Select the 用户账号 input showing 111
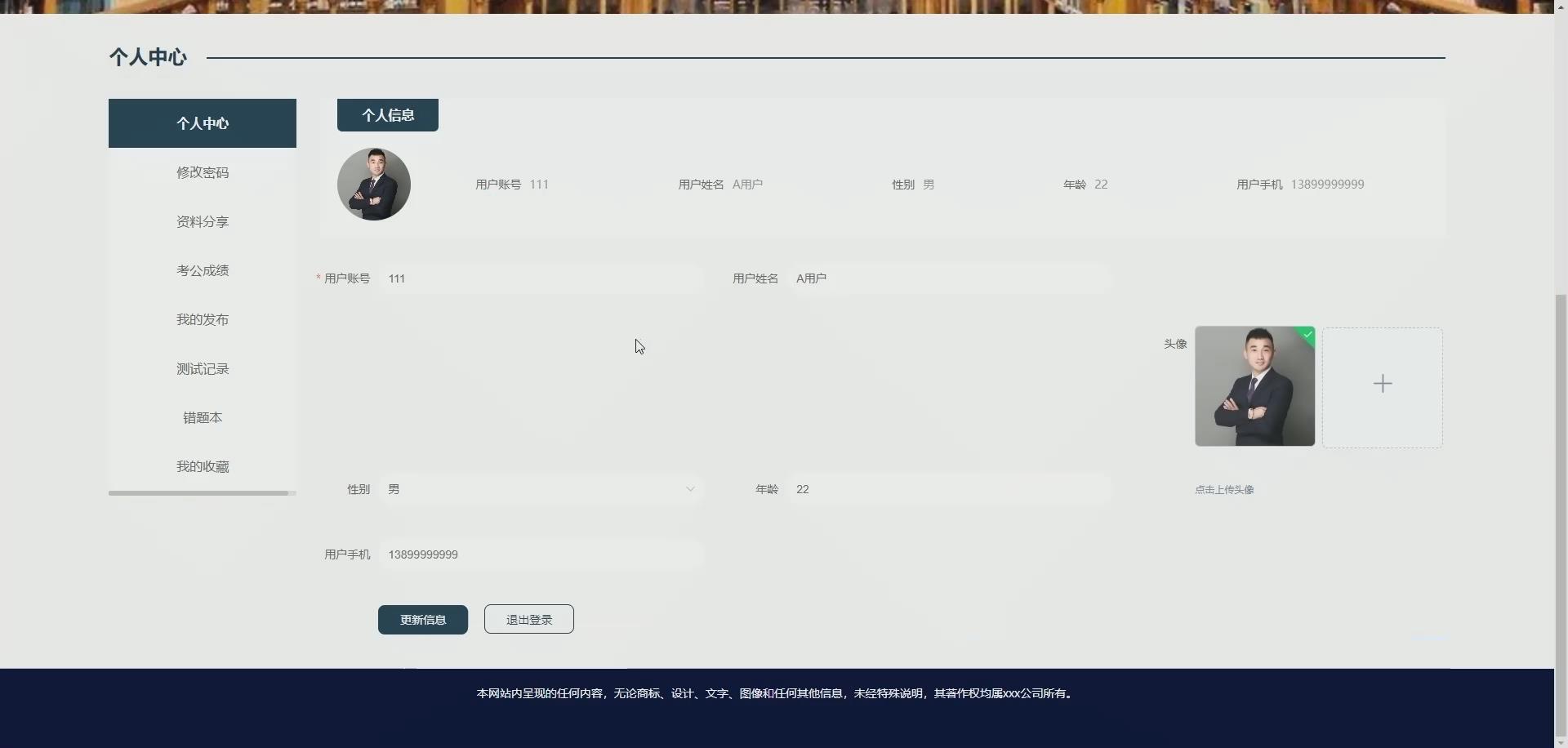Viewport: 1568px width, 748px height. pos(539,278)
